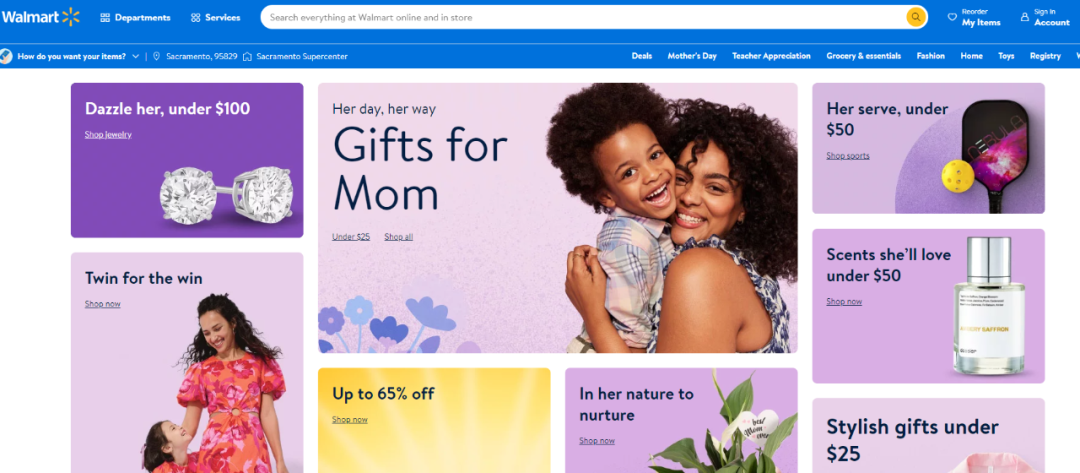Viewport: 1080px width, 473px height.
Task: Go to Teacher Appreciation navigation item
Action: [x=771, y=56]
